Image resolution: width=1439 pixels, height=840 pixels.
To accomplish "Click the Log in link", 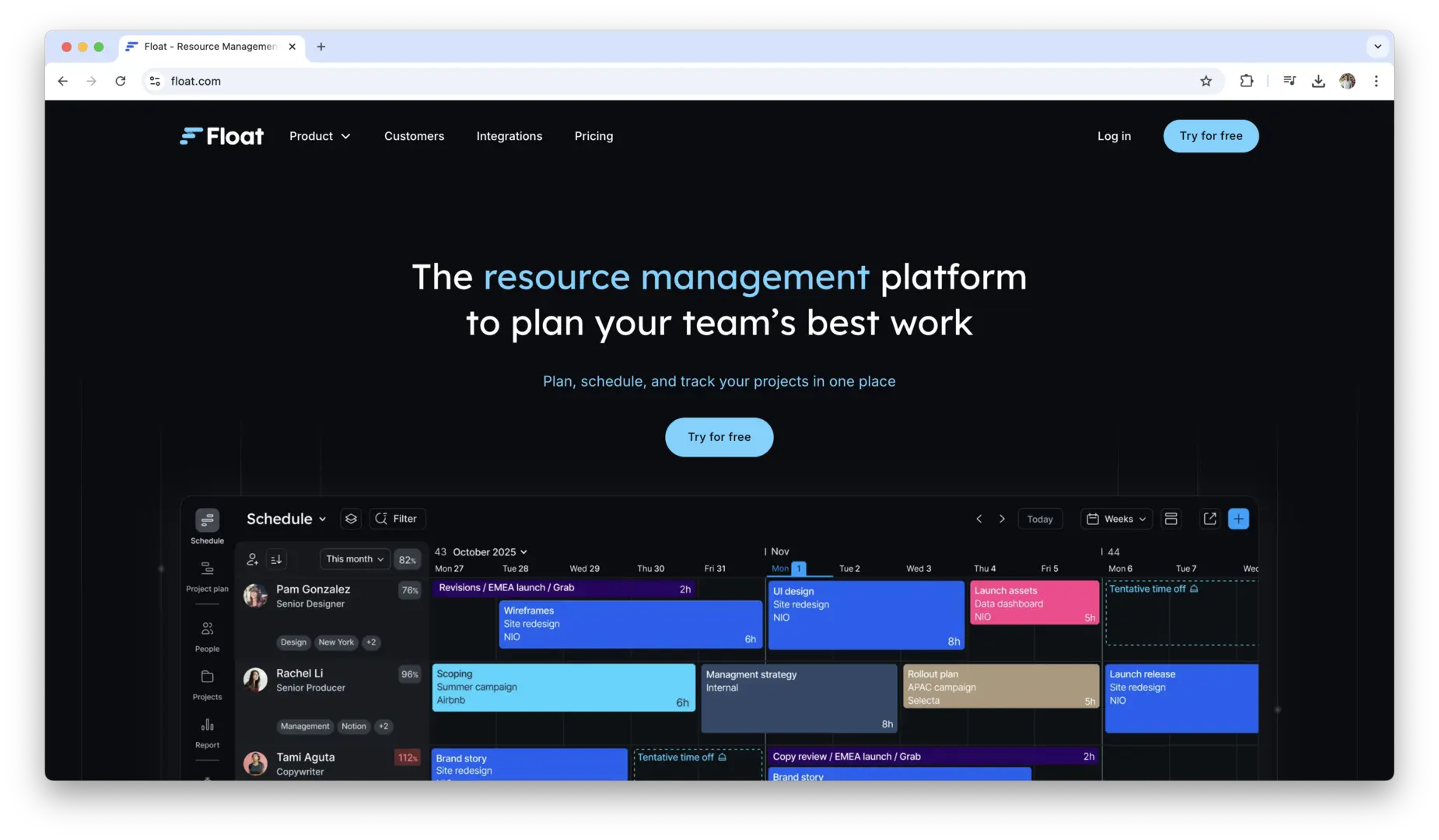I will click(1114, 136).
